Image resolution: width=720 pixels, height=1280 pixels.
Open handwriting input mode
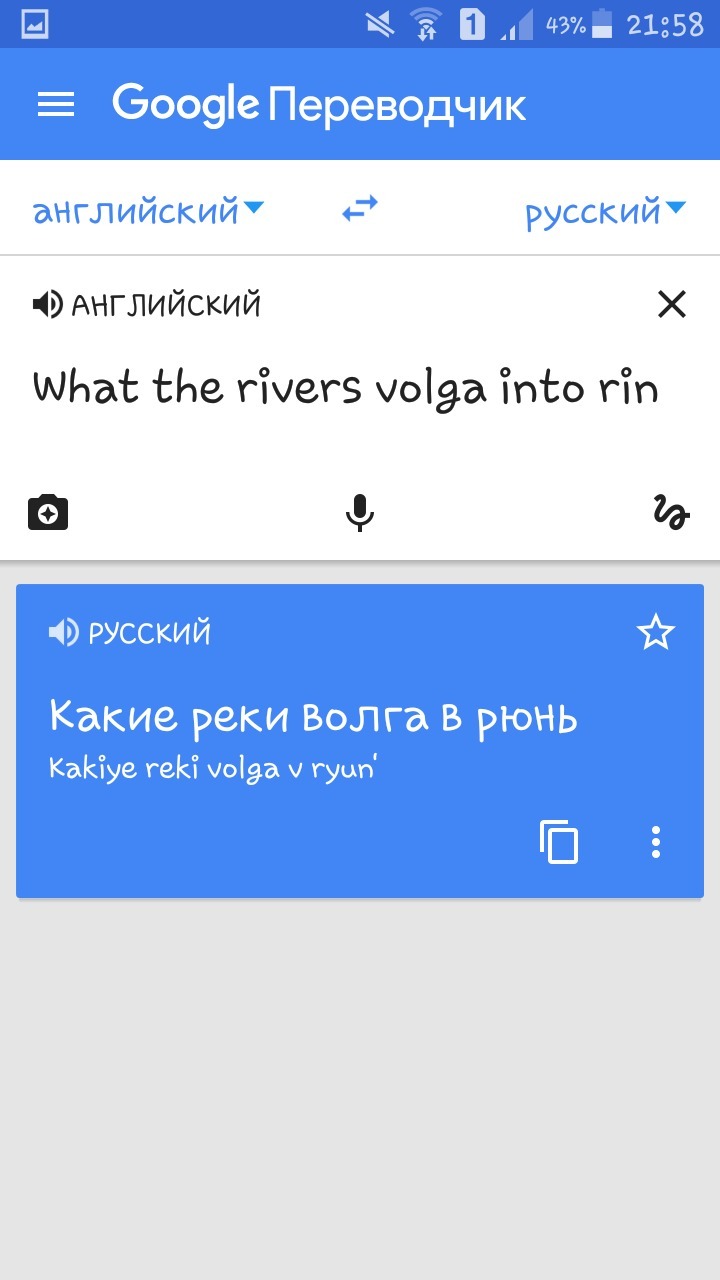point(671,513)
